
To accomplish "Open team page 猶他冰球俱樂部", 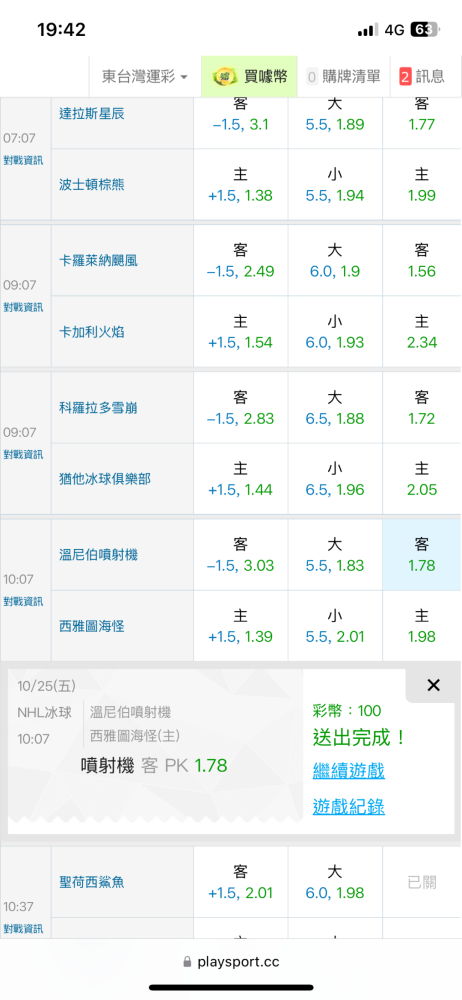I will [x=105, y=479].
